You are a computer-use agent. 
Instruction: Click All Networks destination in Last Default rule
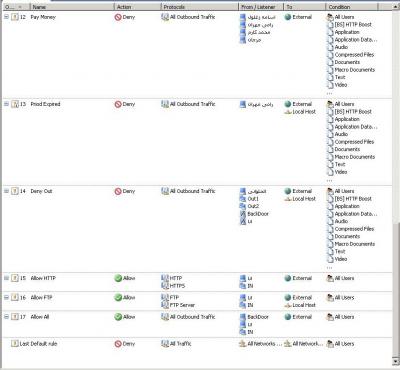(308, 344)
